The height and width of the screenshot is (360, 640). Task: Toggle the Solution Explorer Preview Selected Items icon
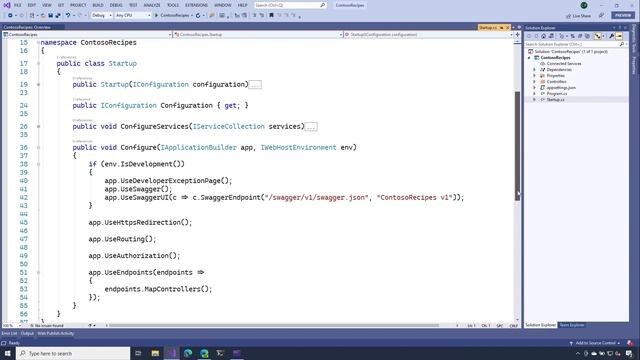tap(619, 36)
